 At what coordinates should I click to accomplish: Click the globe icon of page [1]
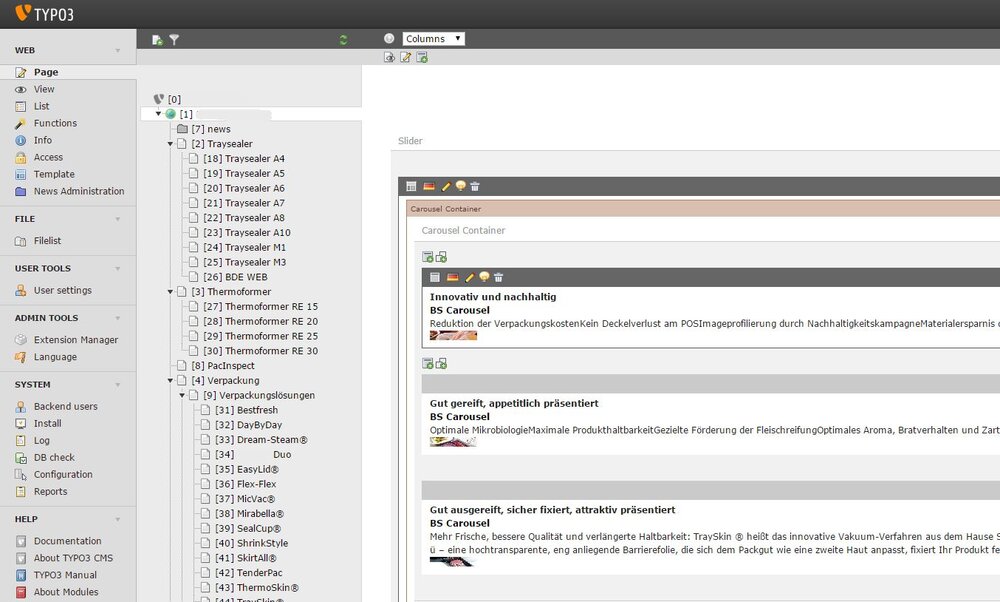[170, 114]
